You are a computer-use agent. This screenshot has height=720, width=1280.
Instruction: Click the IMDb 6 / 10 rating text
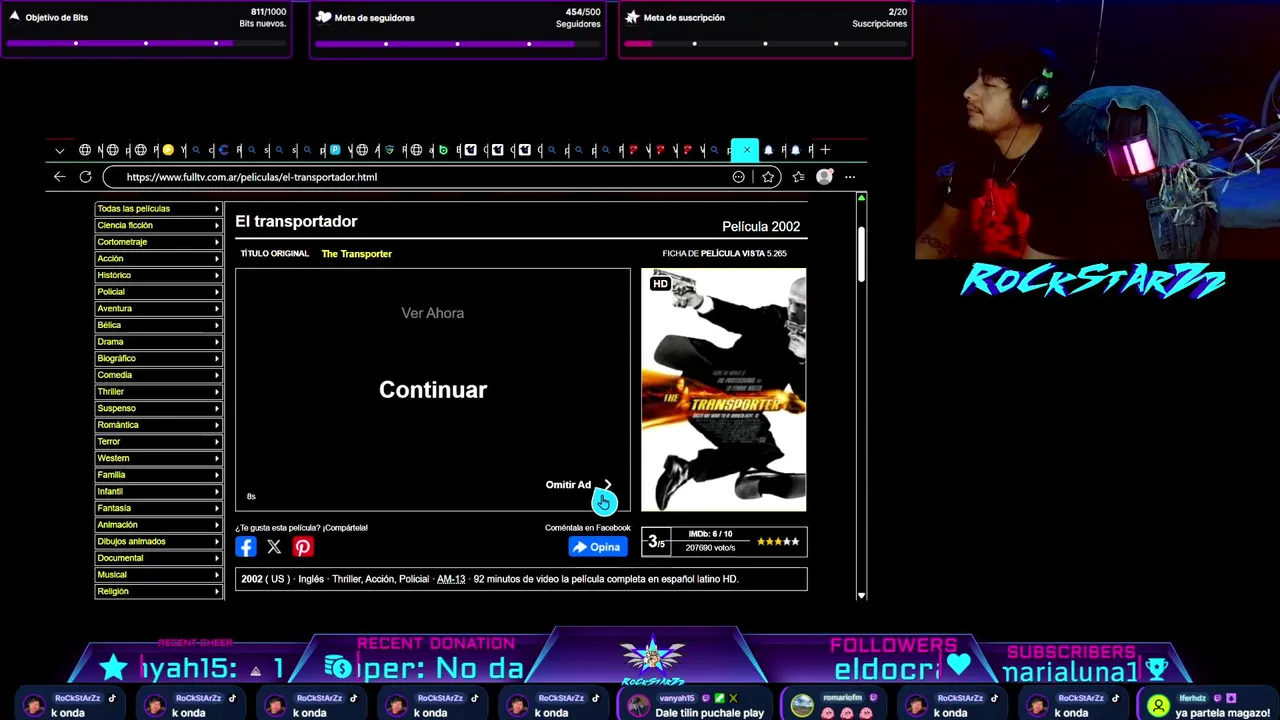click(x=710, y=534)
